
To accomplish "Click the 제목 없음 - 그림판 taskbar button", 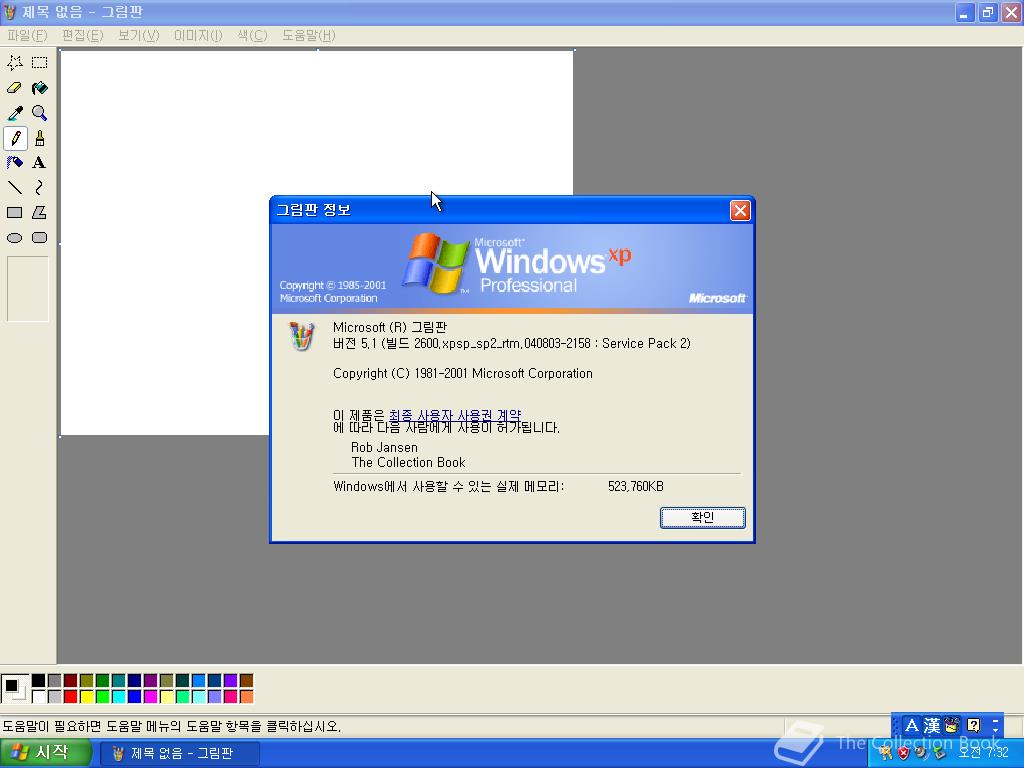I will click(180, 753).
